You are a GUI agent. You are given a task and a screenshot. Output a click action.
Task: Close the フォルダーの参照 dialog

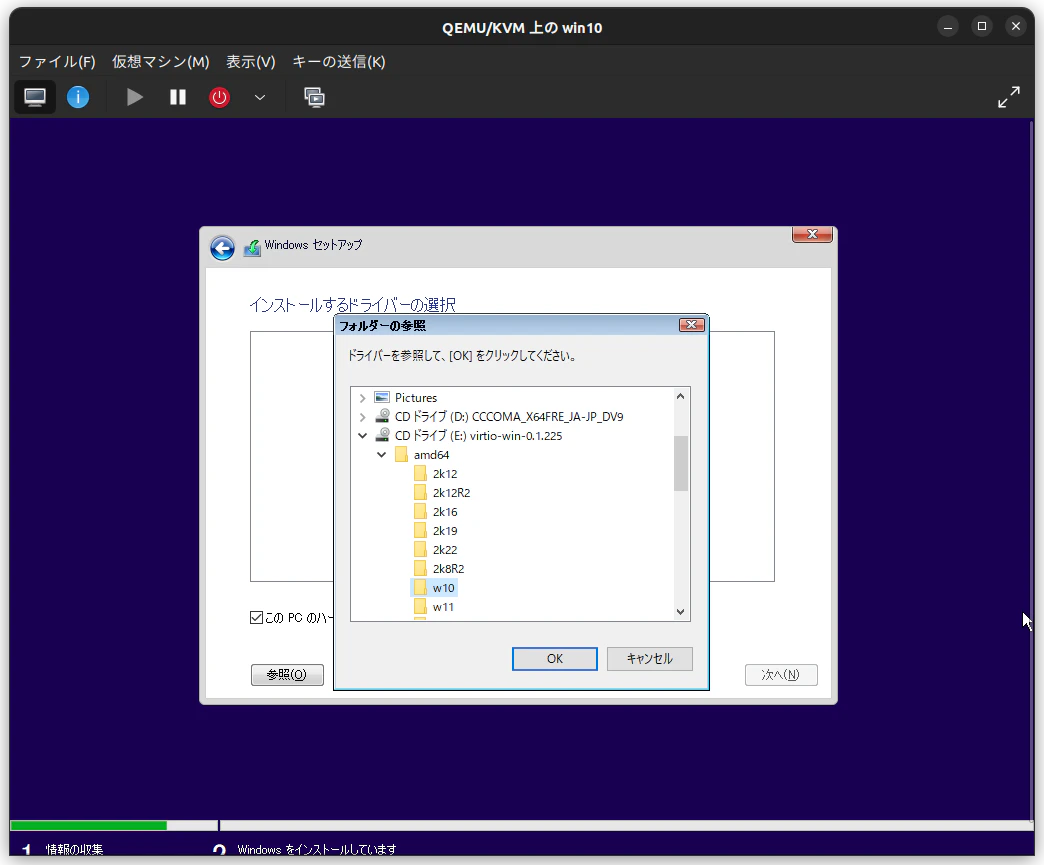[692, 324]
